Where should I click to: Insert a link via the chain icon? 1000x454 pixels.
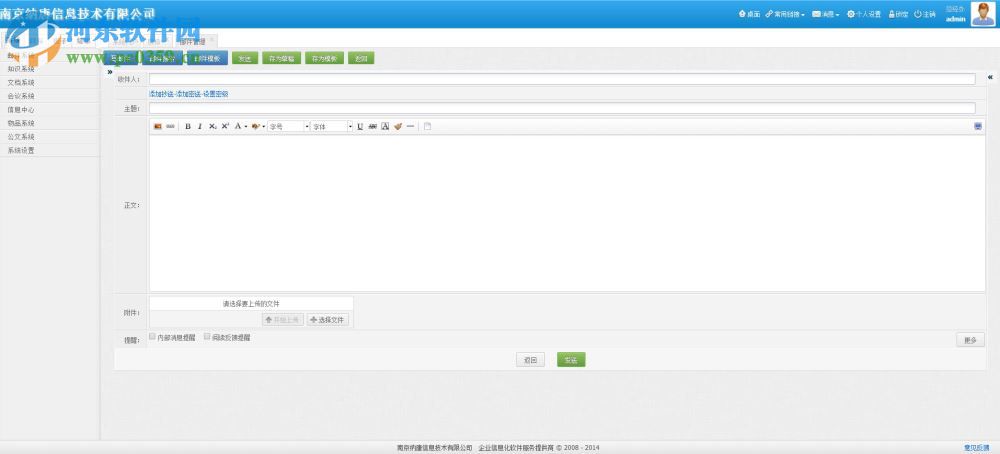(x=170, y=127)
